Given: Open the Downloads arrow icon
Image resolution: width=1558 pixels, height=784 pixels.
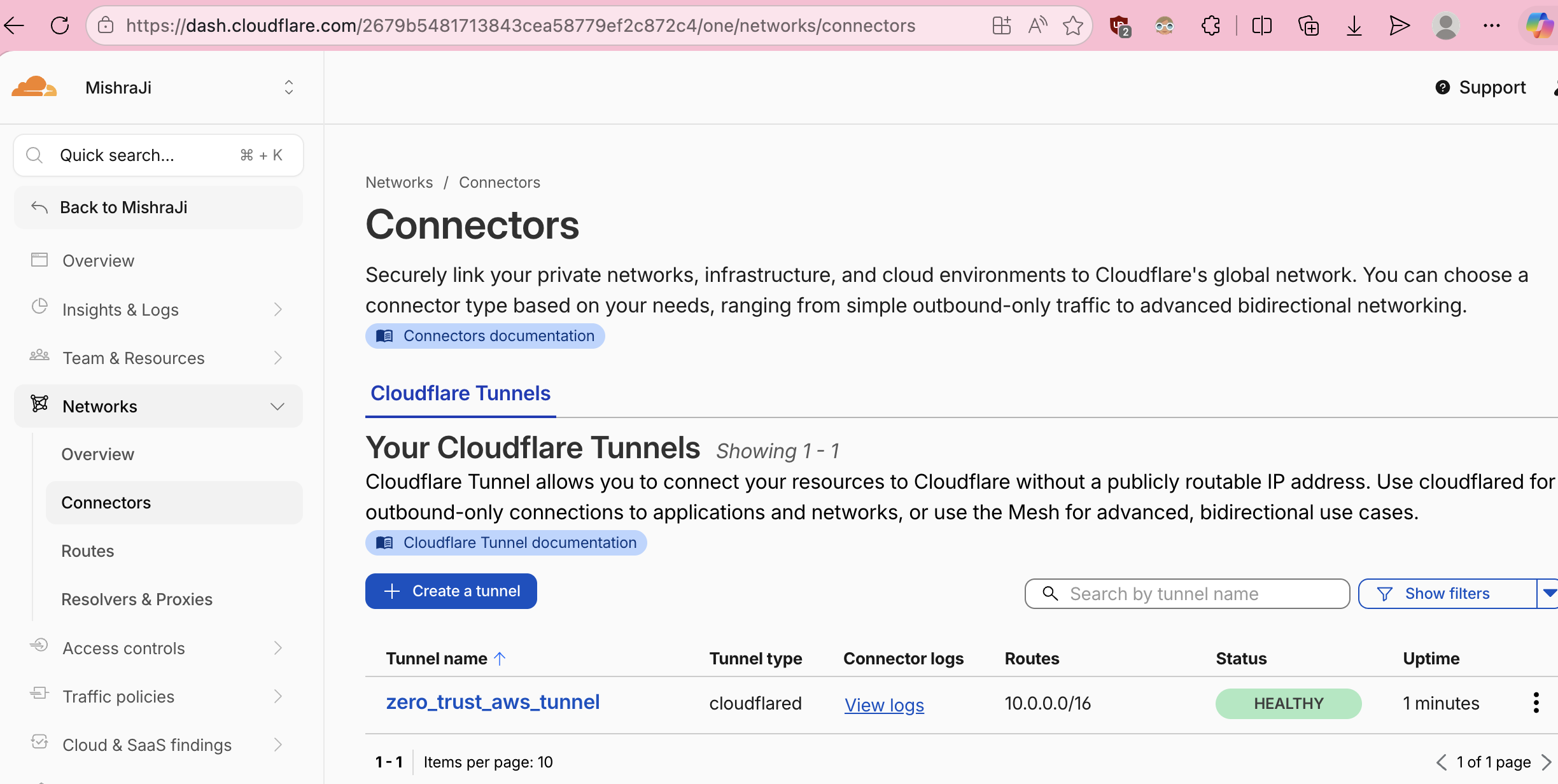Looking at the screenshot, I should 1354,25.
